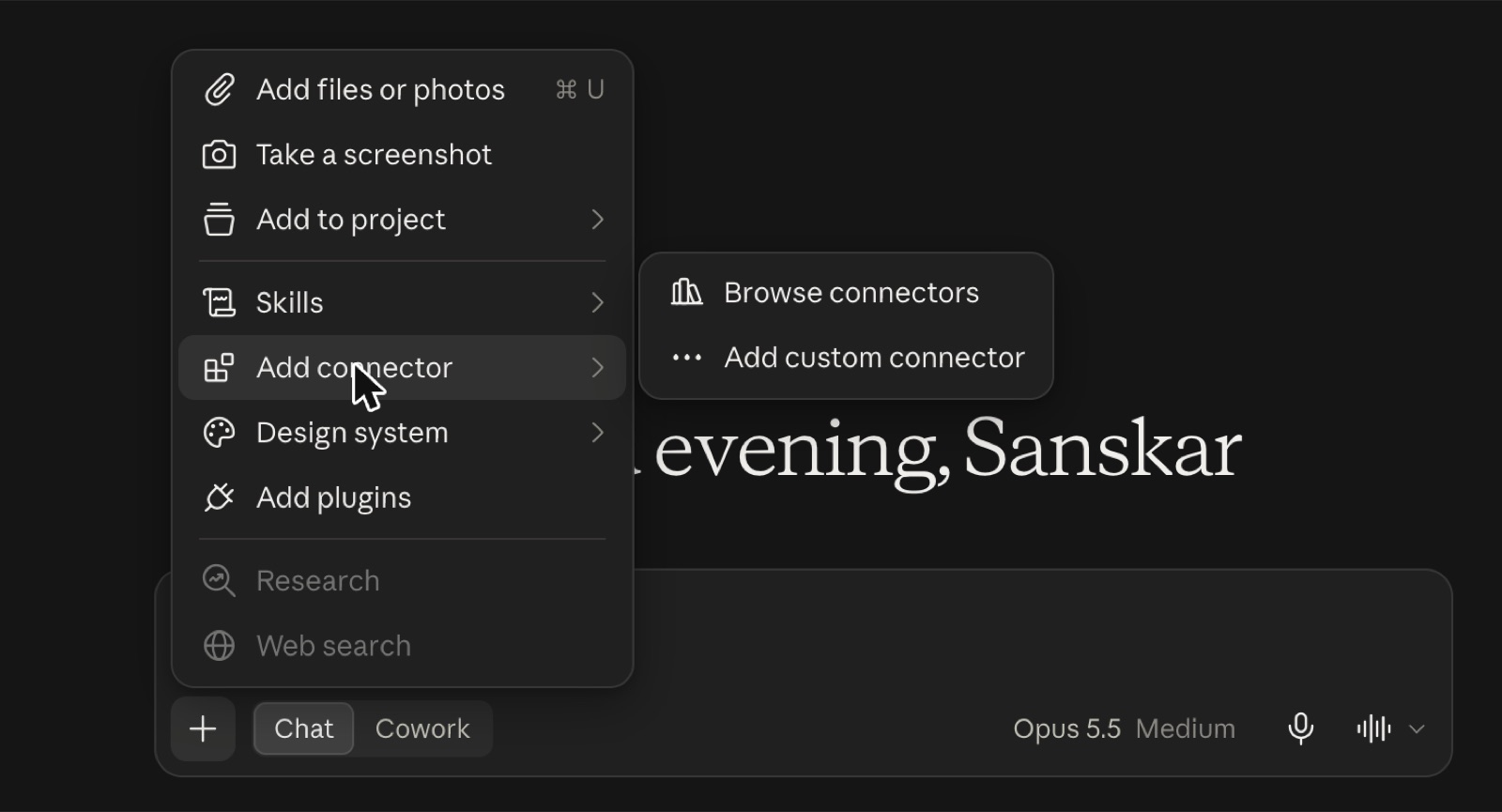Click the Add plugins label
1502x812 pixels.
click(x=334, y=498)
